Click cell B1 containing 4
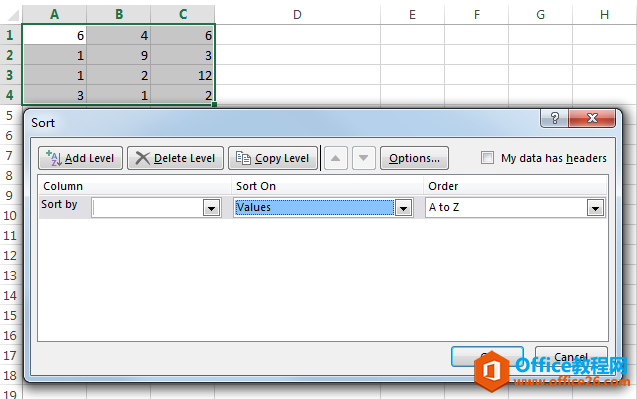Screen dimensions: 637x399 (119, 35)
